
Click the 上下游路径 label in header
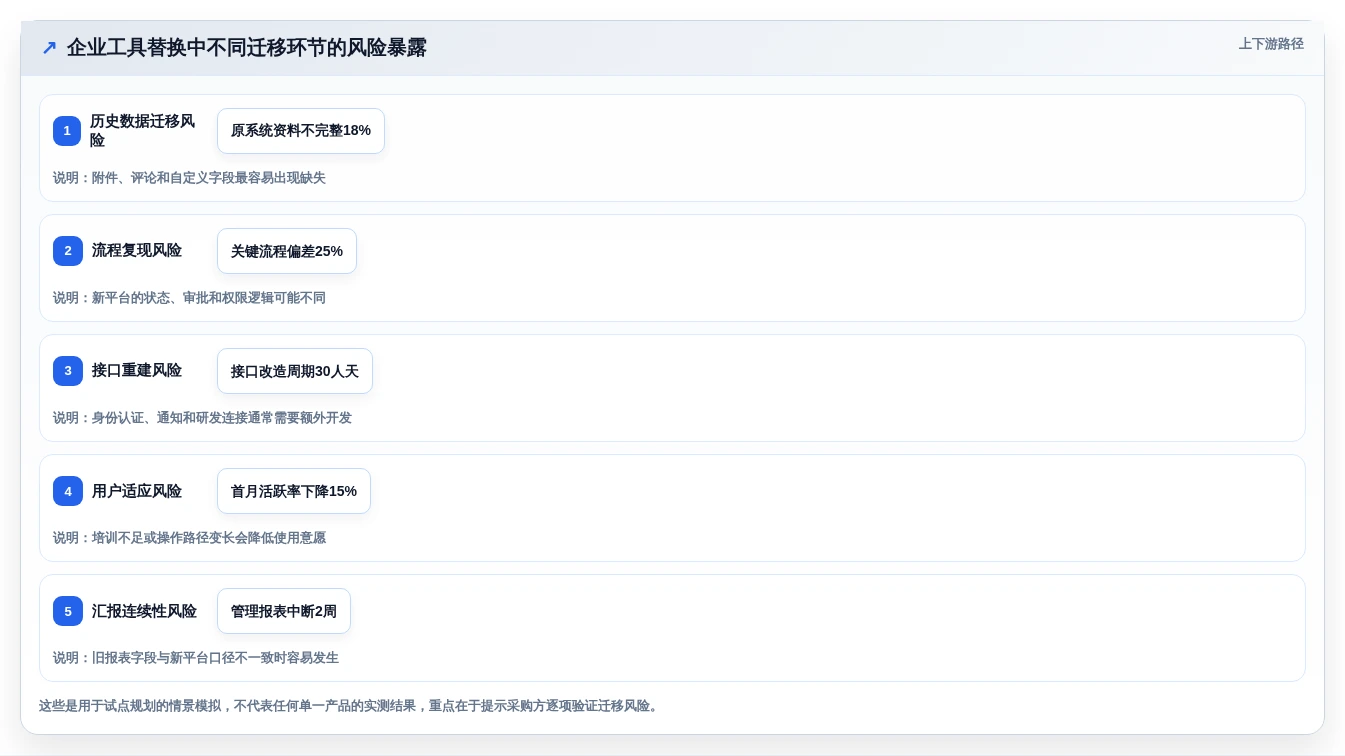click(1271, 44)
